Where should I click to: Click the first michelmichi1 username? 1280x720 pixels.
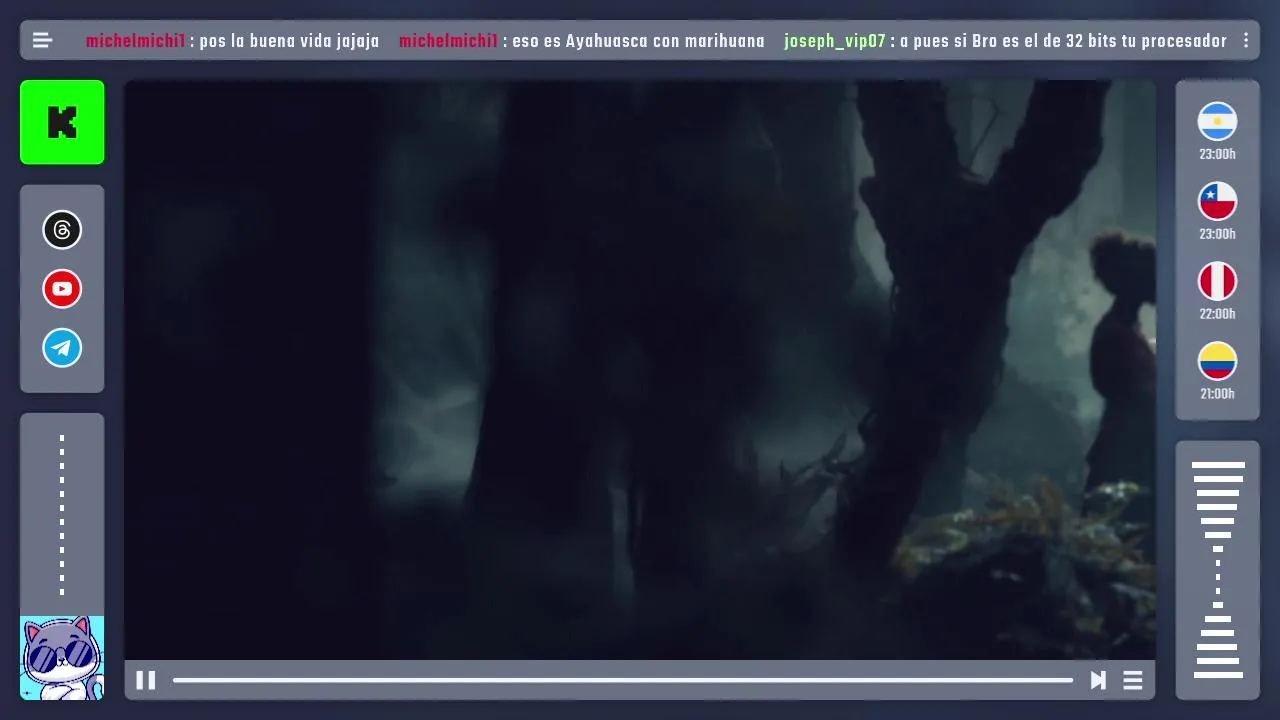(136, 41)
